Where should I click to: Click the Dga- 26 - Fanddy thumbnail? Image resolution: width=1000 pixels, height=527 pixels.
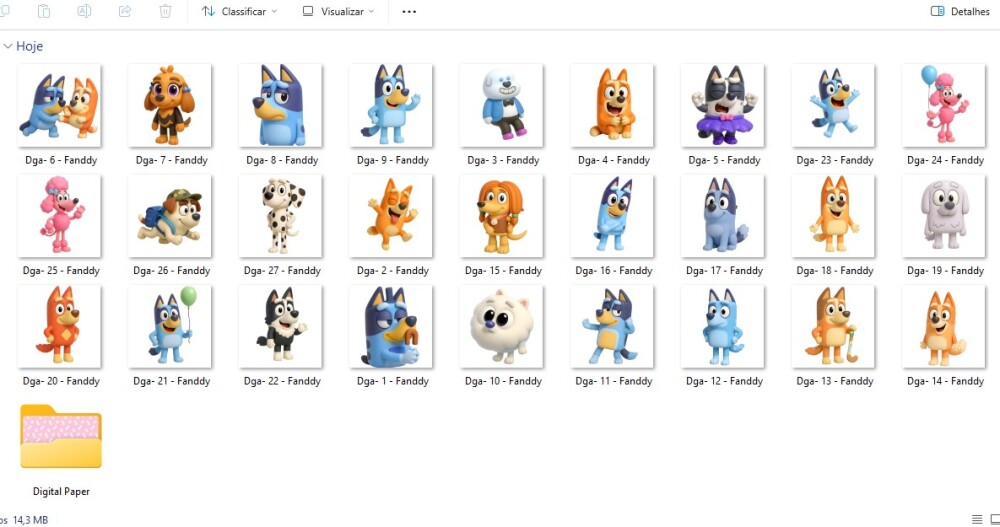pyautogui.click(x=170, y=216)
